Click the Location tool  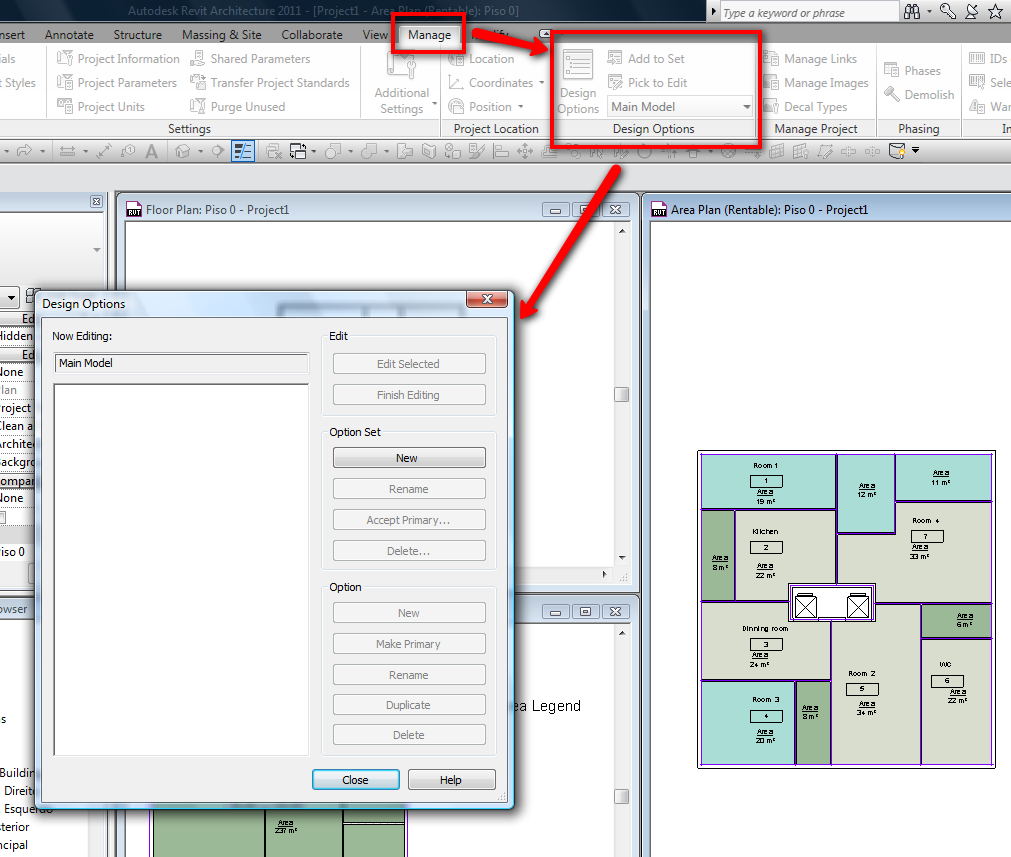click(x=481, y=59)
